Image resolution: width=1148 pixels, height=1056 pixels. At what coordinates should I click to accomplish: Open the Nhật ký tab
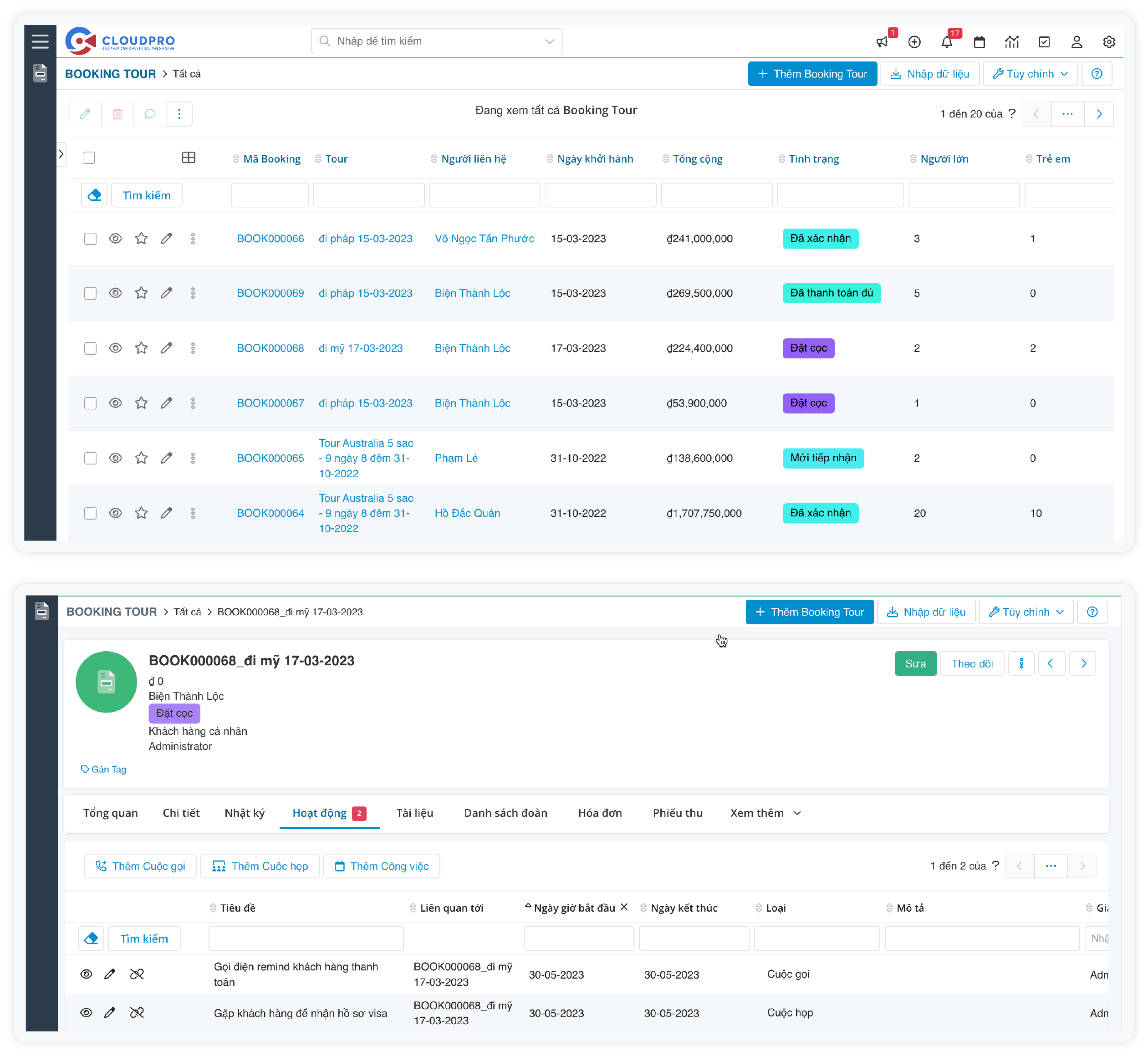tap(245, 812)
